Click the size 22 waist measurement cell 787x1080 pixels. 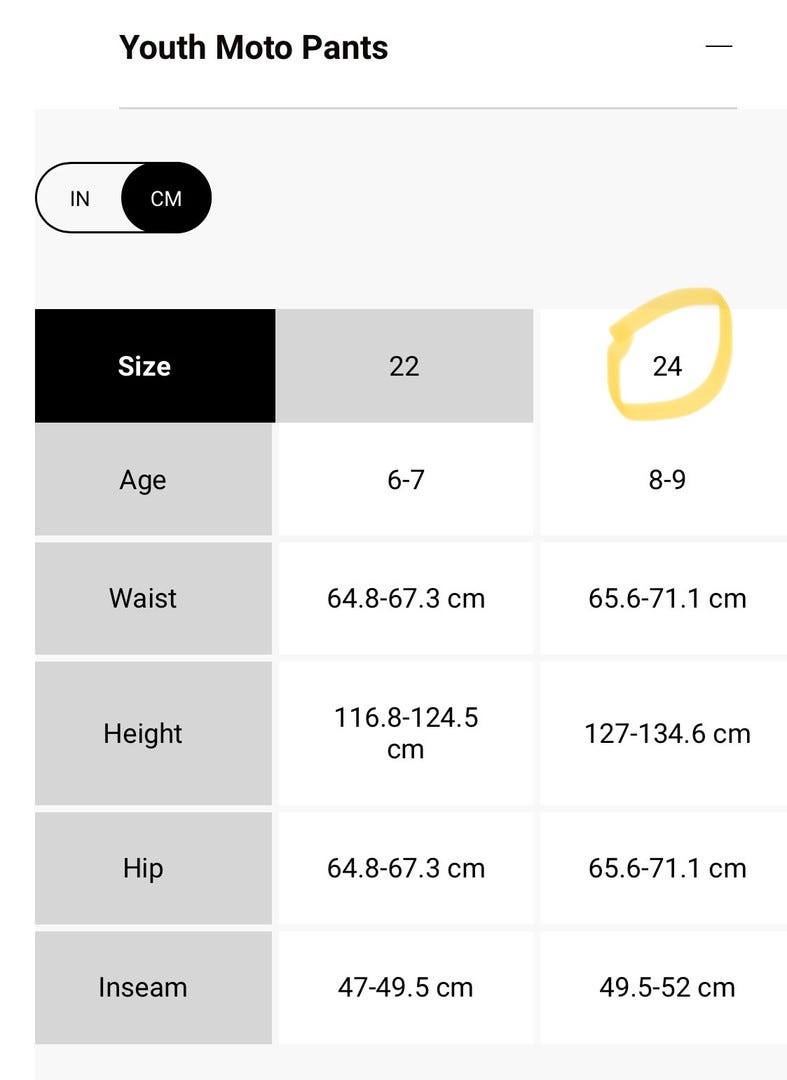point(405,598)
